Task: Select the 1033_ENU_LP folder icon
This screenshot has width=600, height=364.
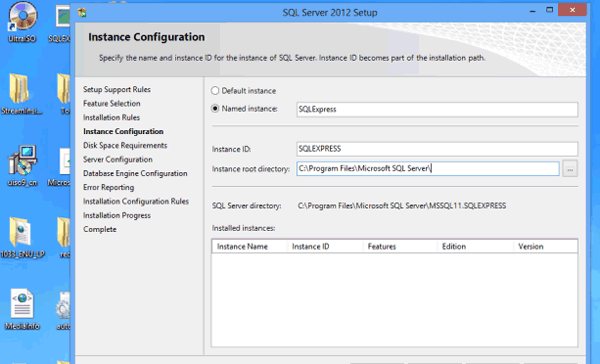Action: pyautogui.click(x=22, y=237)
